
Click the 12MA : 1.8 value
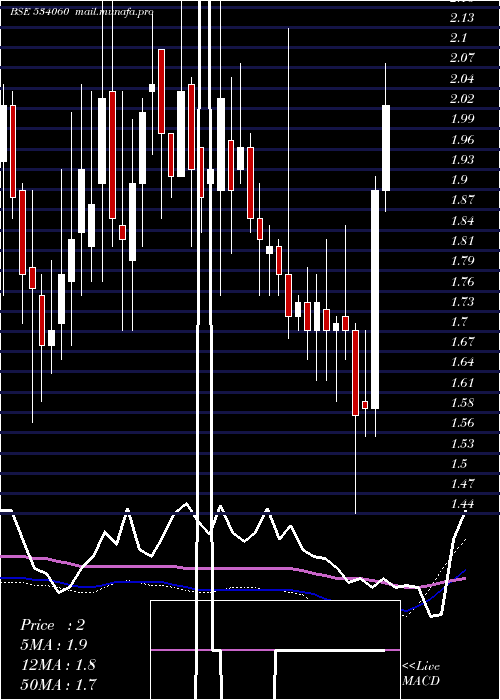click(58, 664)
